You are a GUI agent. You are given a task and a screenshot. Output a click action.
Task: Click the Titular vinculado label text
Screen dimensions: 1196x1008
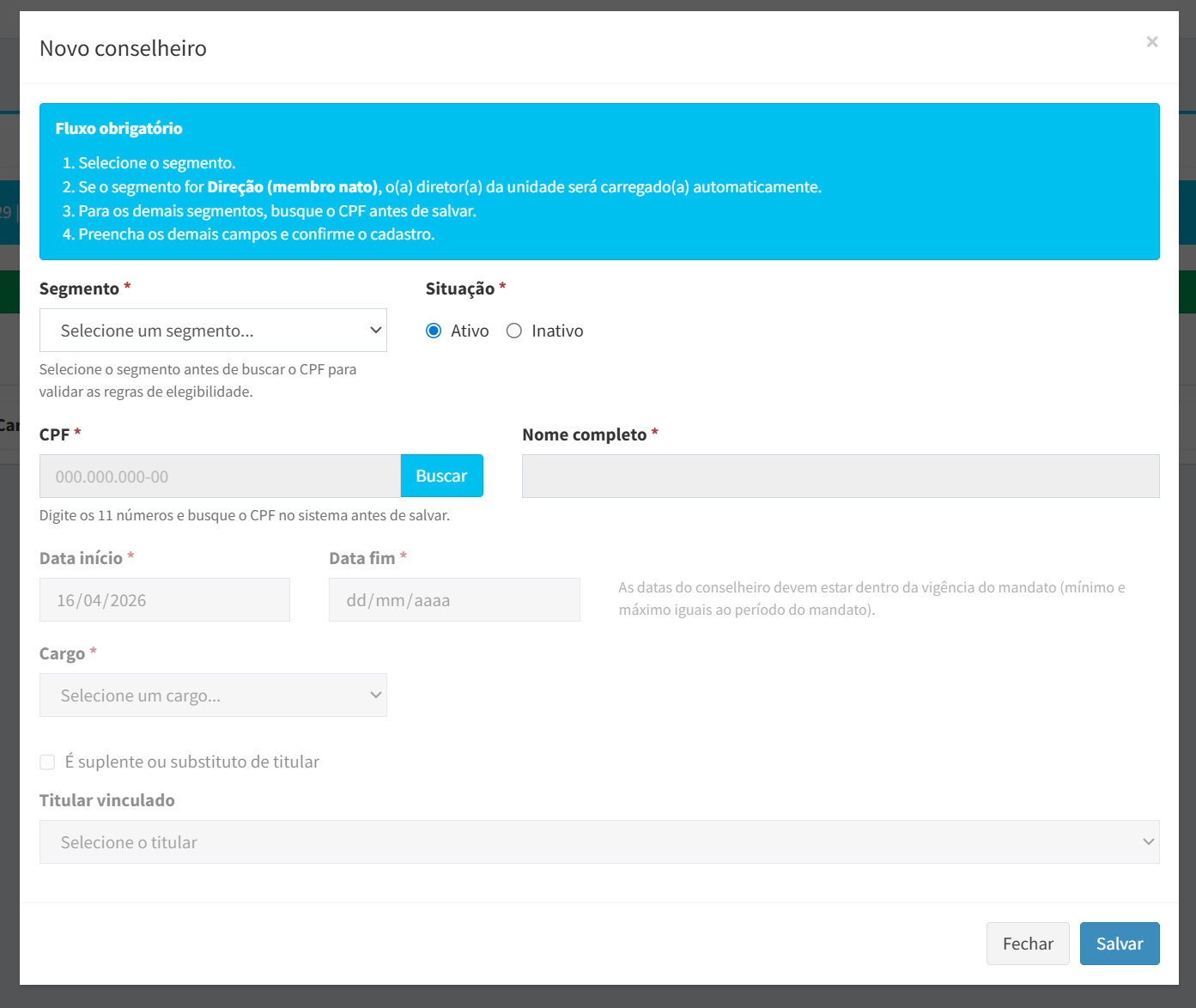(x=107, y=800)
